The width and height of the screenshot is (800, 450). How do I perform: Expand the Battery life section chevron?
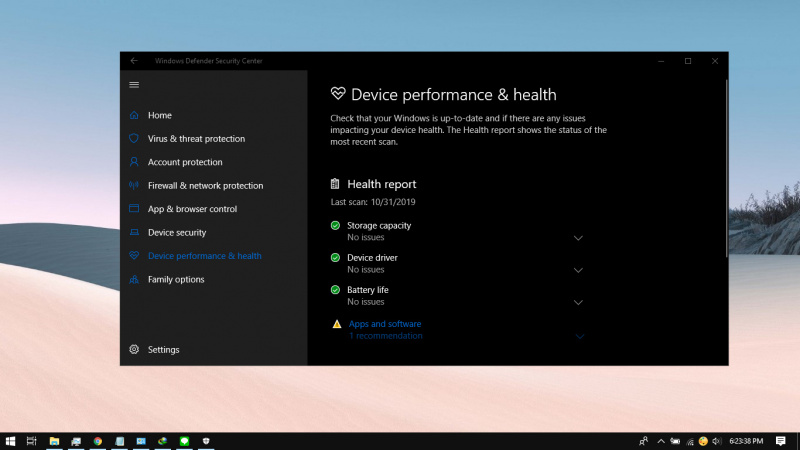[x=578, y=302]
